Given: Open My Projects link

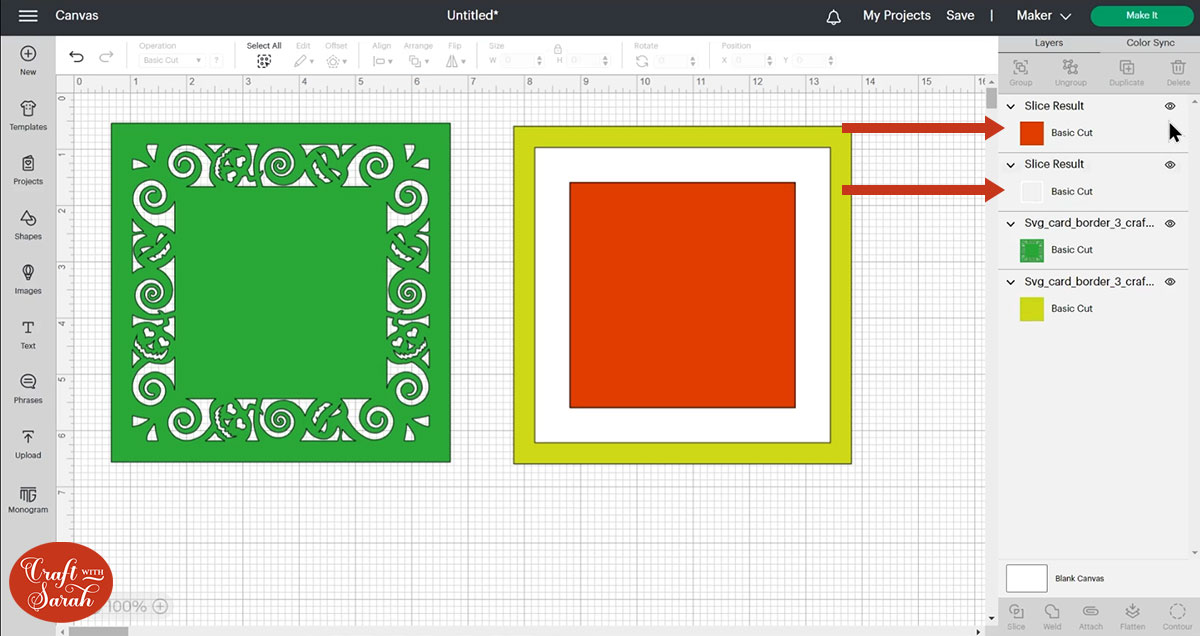Looking at the screenshot, I should (x=896, y=16).
